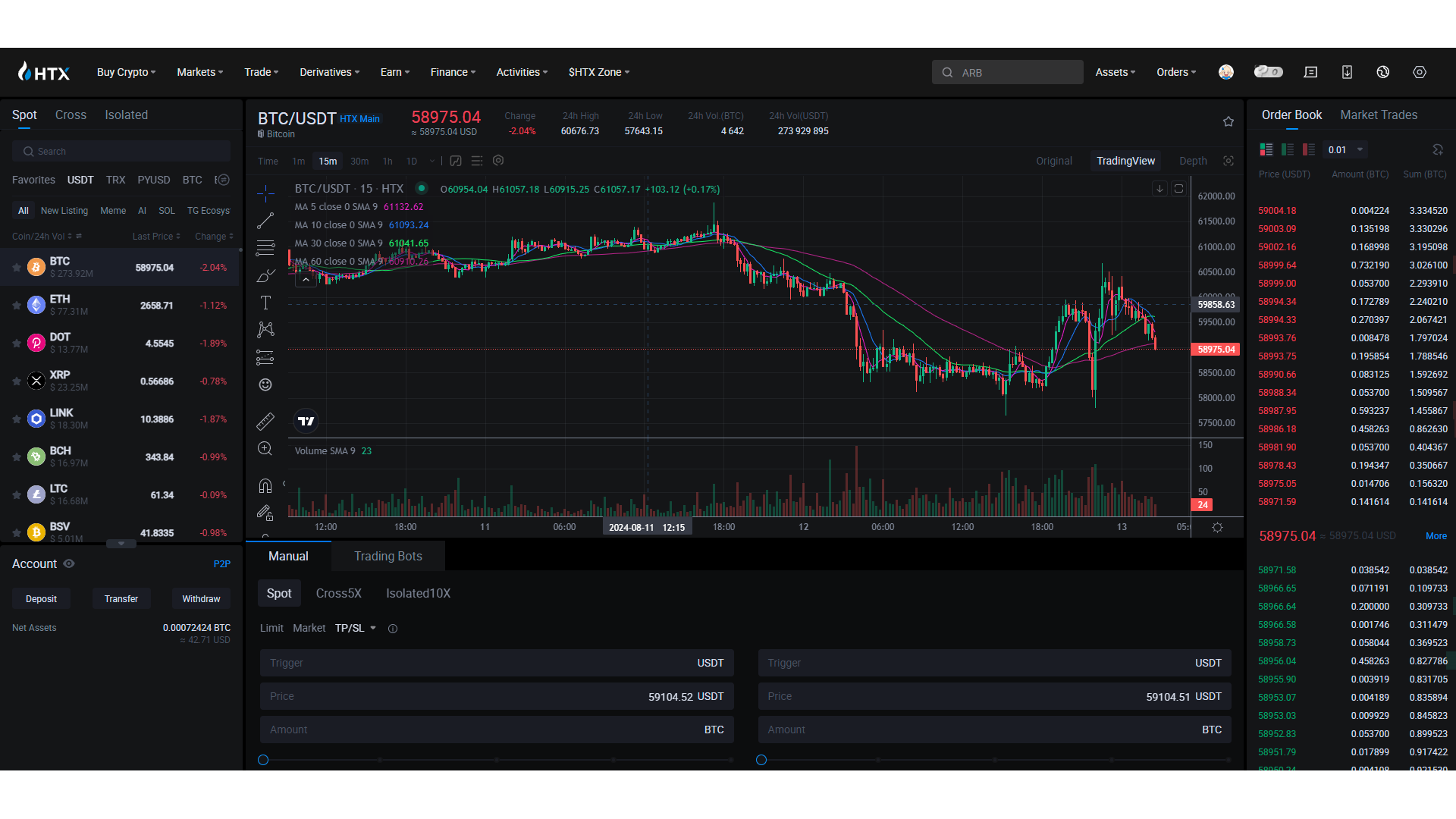The image size is (1456, 819).
Task: Select the crosshair/target tool icon
Action: [x=264, y=192]
